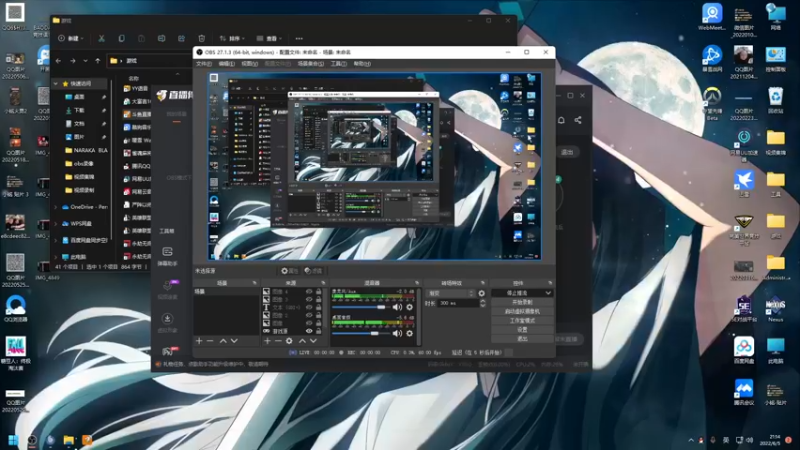800x450 pixels.
Task: Collapse the 快速访问 tree node
Action: coord(56,83)
